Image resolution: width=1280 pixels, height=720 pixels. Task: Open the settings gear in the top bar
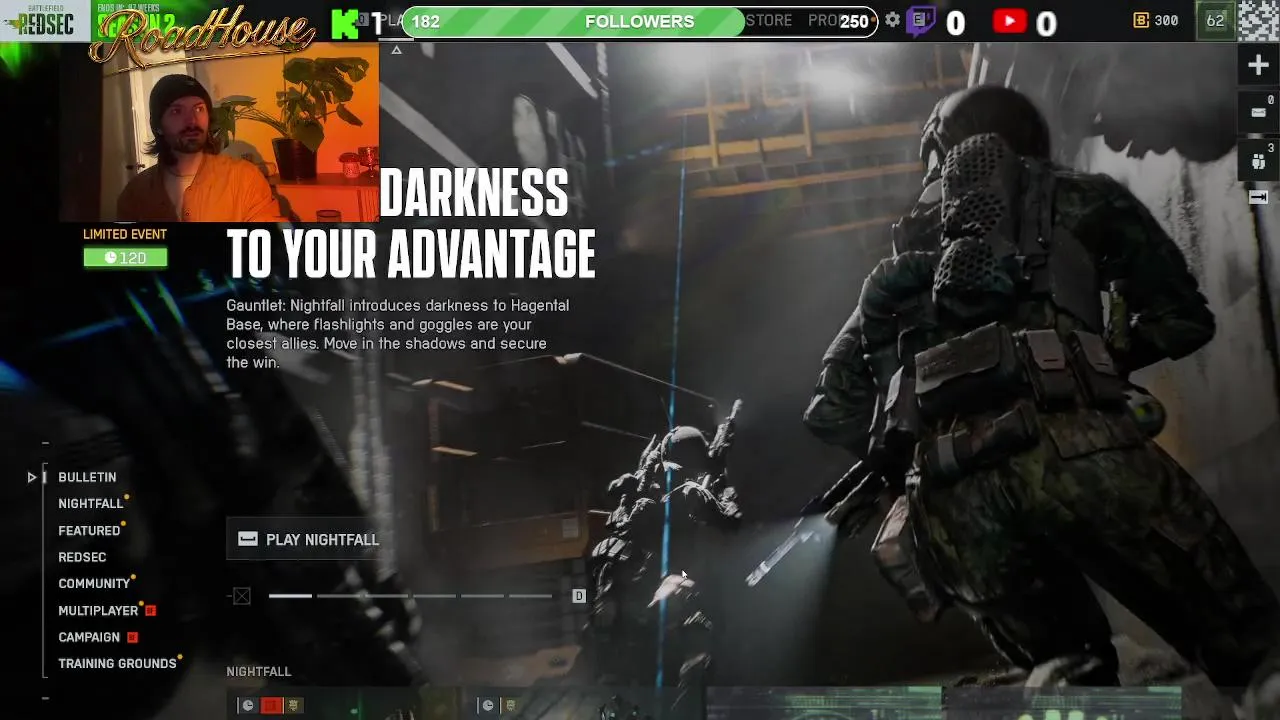pyautogui.click(x=893, y=20)
